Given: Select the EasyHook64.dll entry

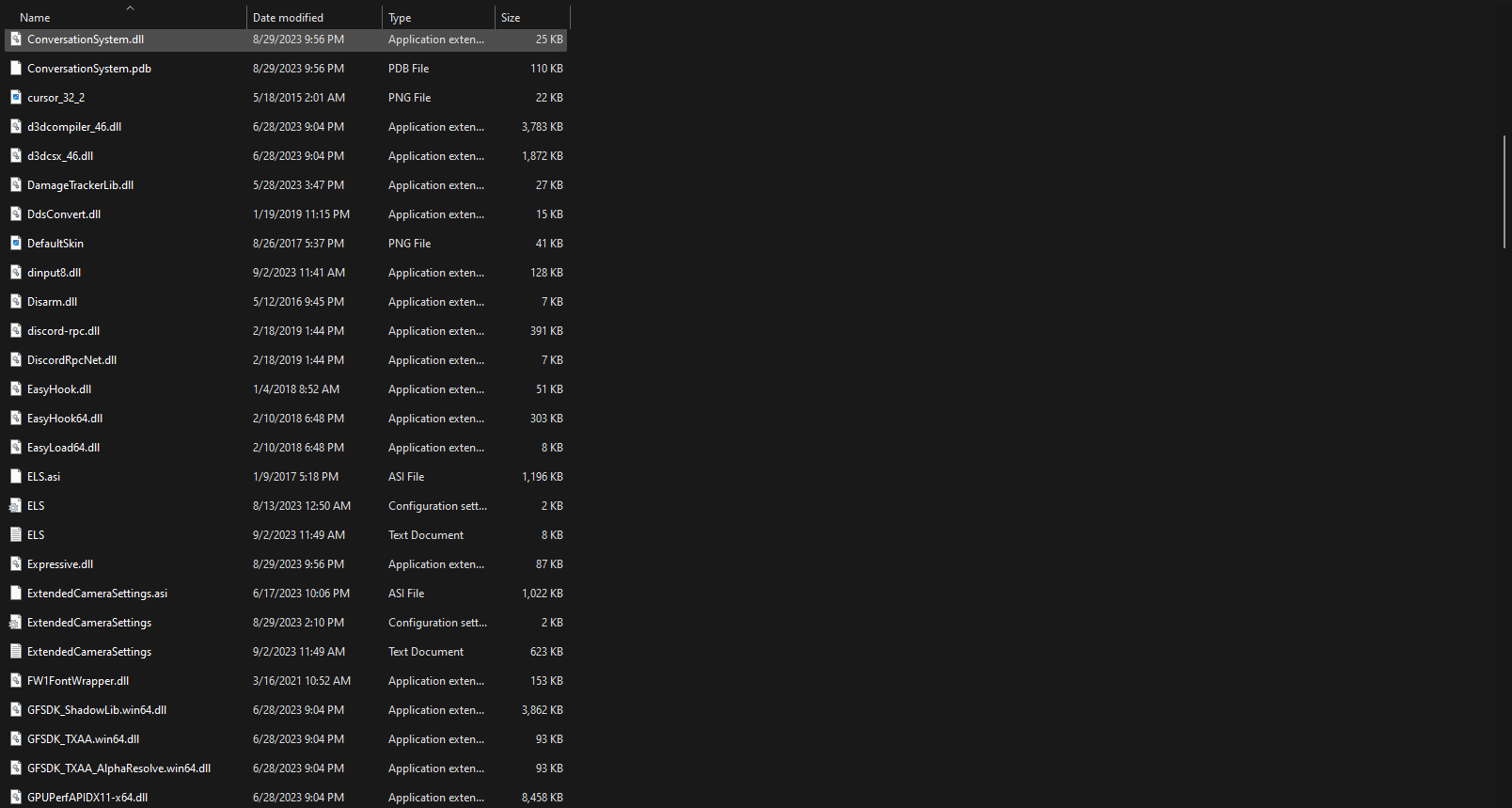Looking at the screenshot, I should tap(65, 419).
